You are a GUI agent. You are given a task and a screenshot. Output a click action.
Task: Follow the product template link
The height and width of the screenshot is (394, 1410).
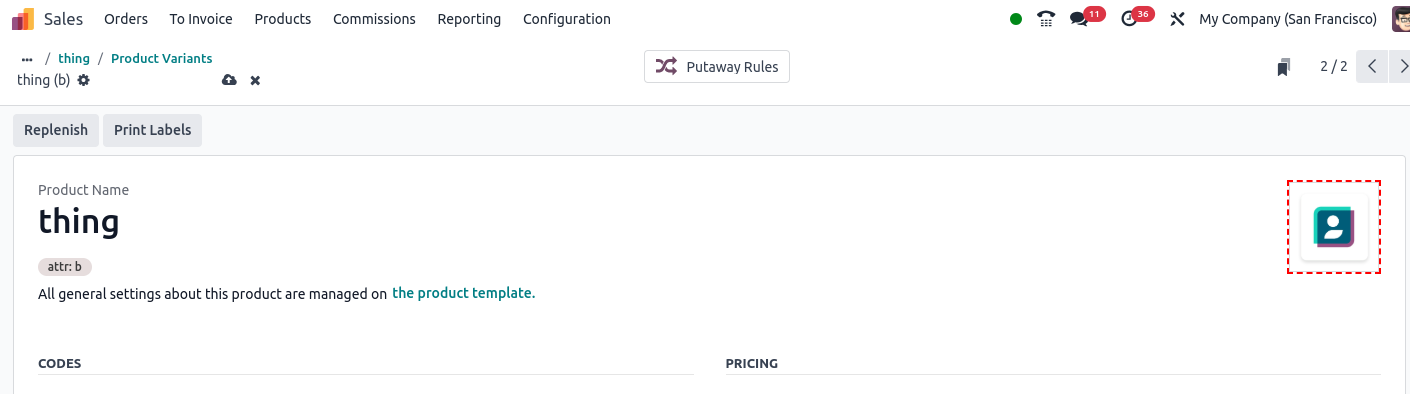(463, 293)
